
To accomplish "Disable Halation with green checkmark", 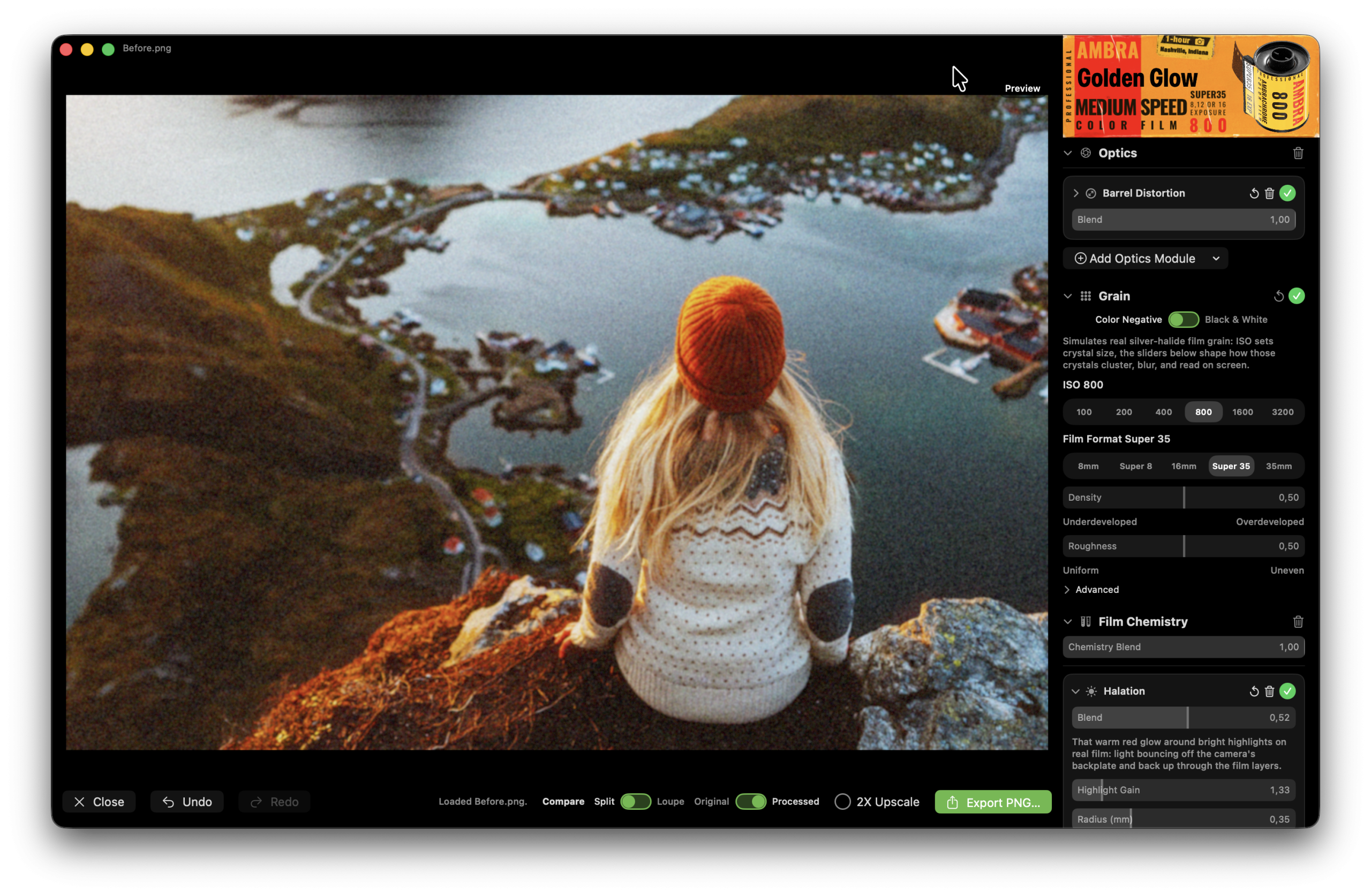I will [x=1287, y=691].
